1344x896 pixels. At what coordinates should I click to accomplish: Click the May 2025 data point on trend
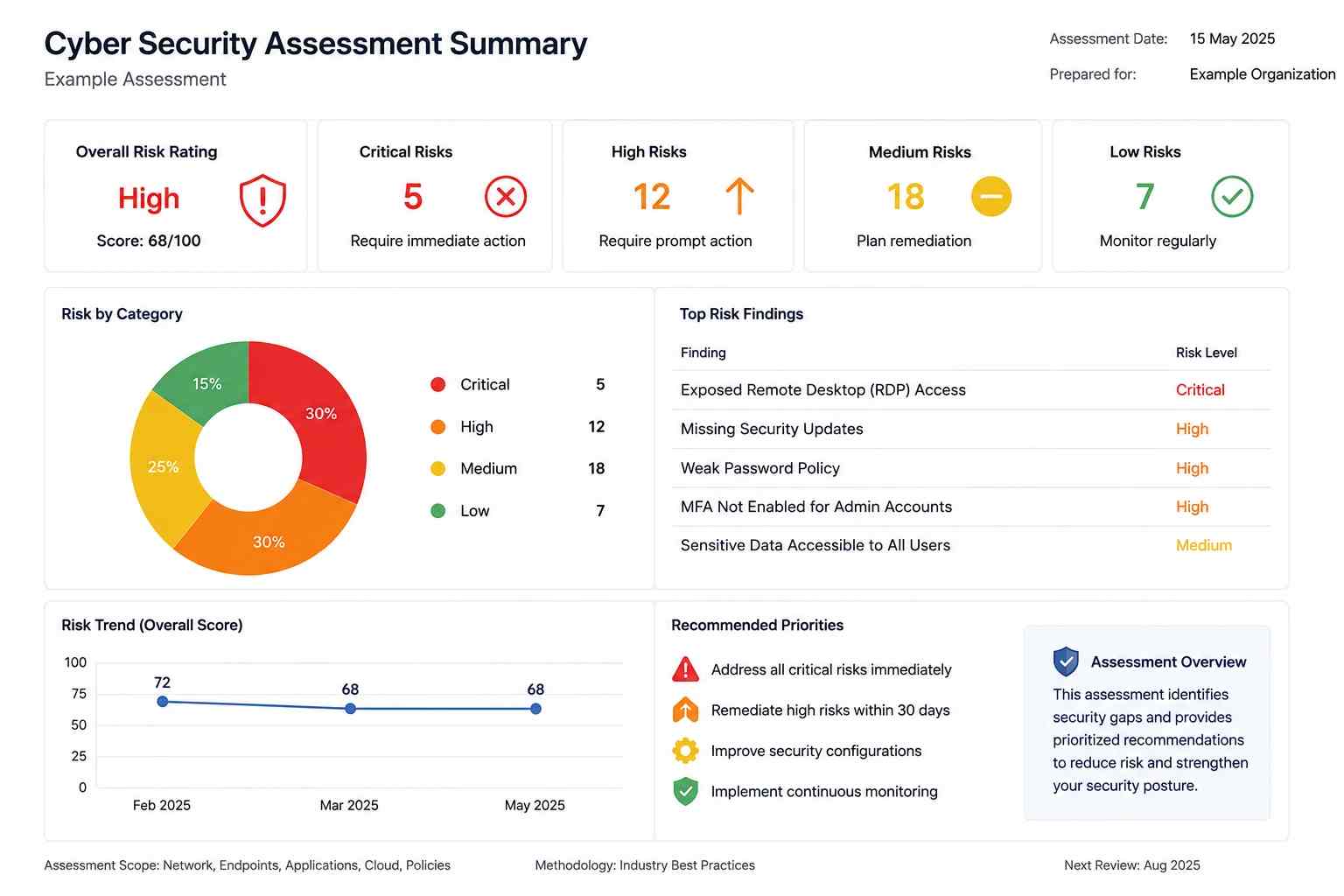pos(535,709)
